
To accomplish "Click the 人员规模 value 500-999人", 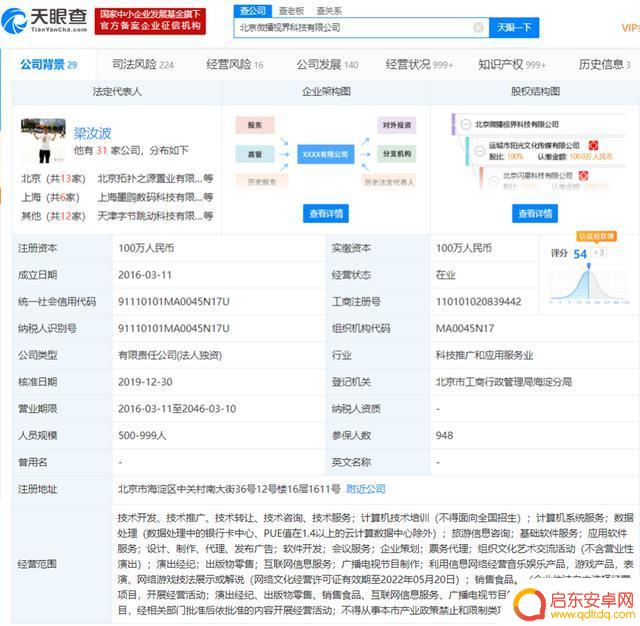I will pos(142,435).
